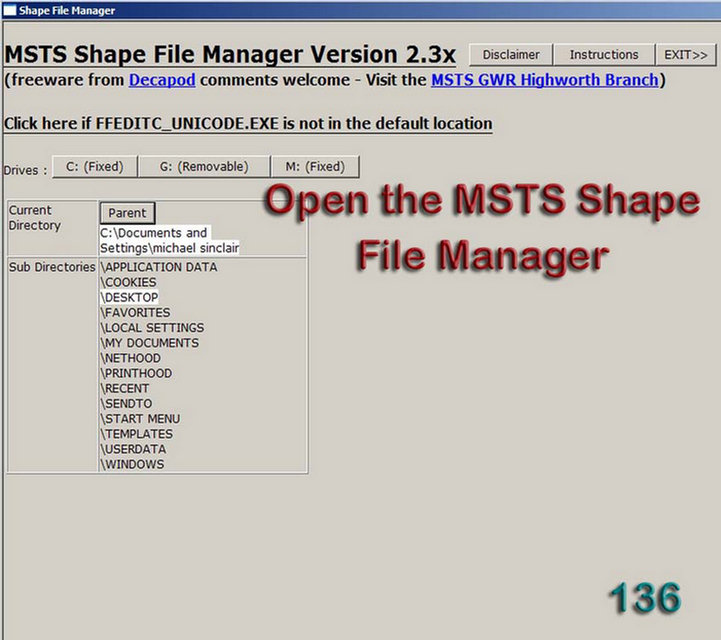
Task: Select the G: (Removable) drive
Action: pyautogui.click(x=204, y=166)
